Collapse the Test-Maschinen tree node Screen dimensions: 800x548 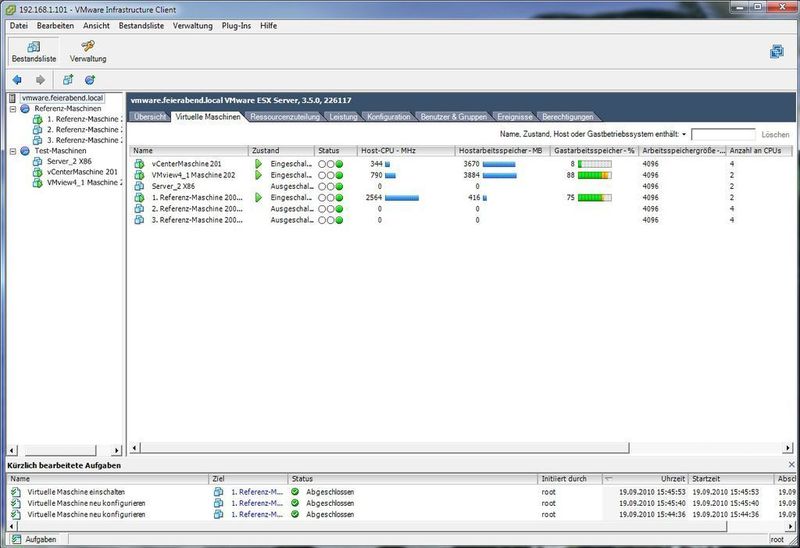(x=13, y=151)
